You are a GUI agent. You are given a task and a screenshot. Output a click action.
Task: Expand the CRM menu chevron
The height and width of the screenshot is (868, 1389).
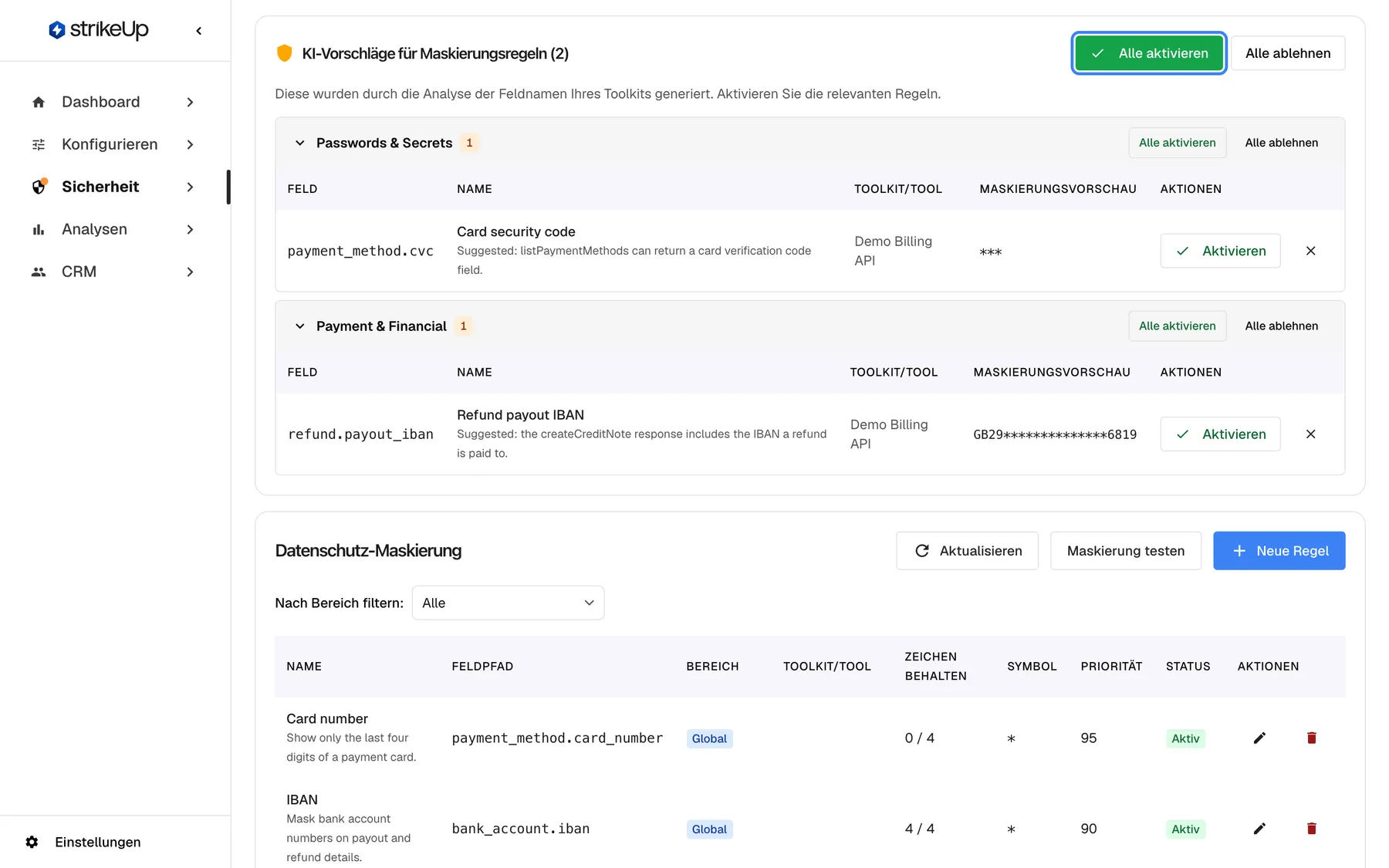click(190, 272)
